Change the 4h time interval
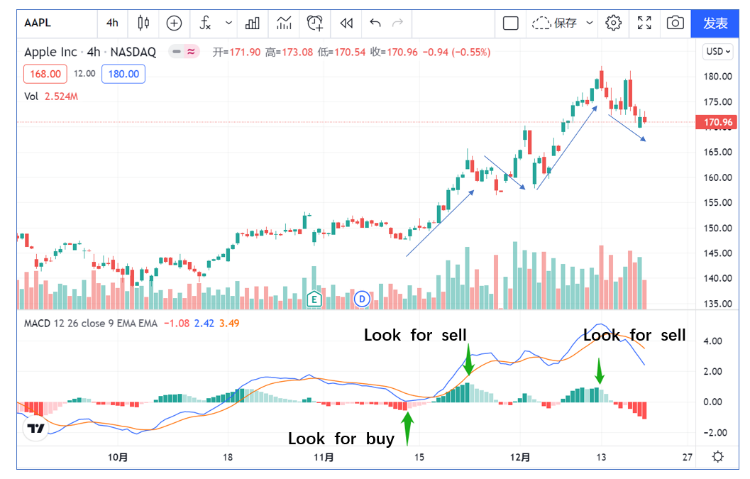Viewport: 750px width, 479px height. click(x=112, y=22)
